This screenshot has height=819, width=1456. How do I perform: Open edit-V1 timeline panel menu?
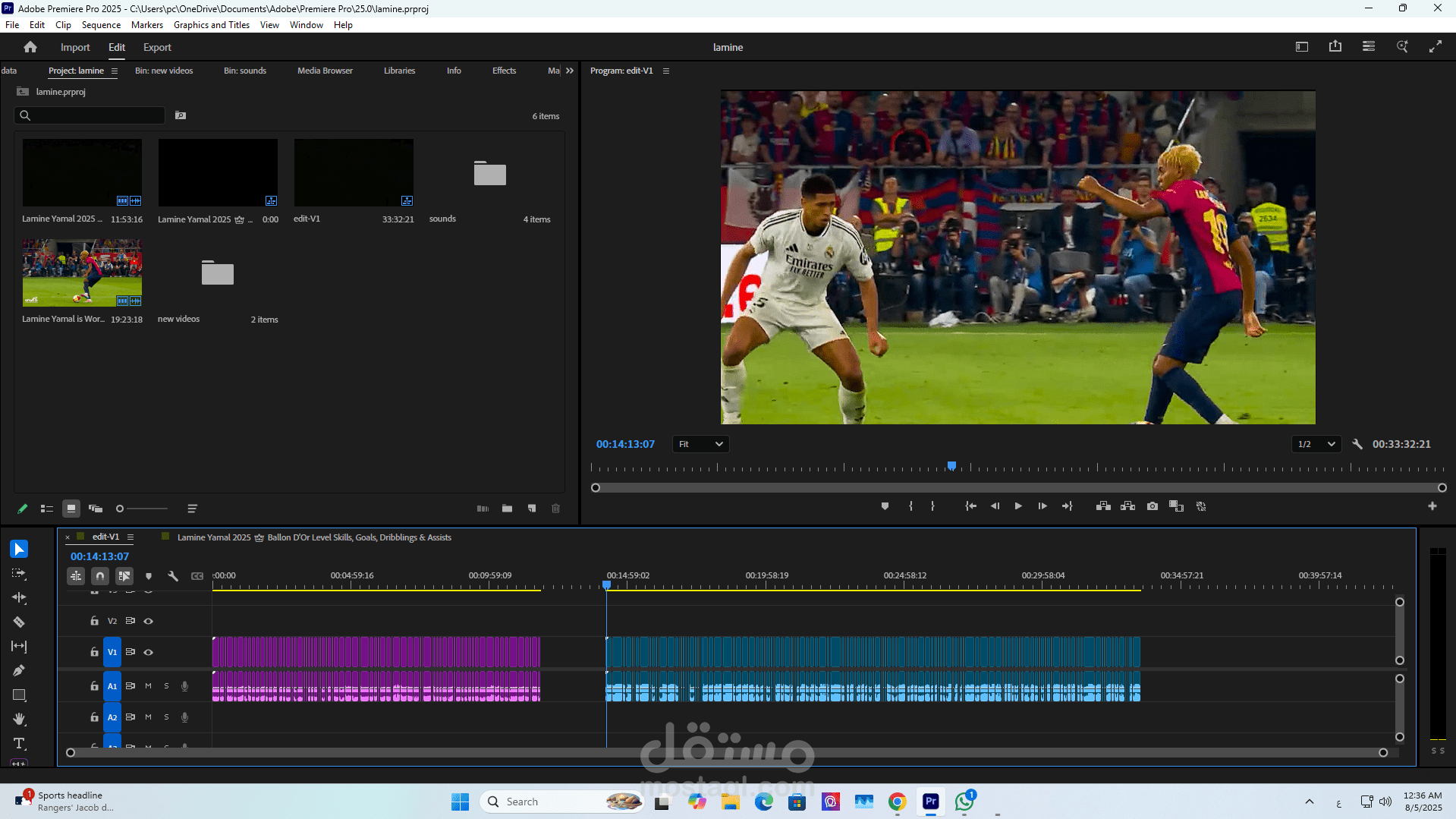(x=131, y=537)
